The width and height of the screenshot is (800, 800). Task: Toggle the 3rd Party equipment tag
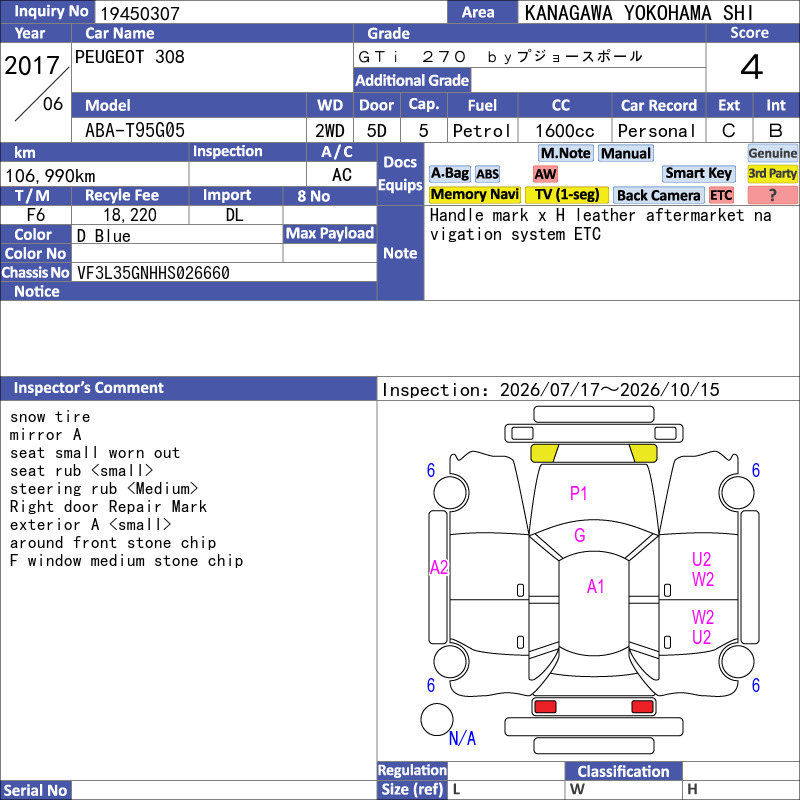772,174
